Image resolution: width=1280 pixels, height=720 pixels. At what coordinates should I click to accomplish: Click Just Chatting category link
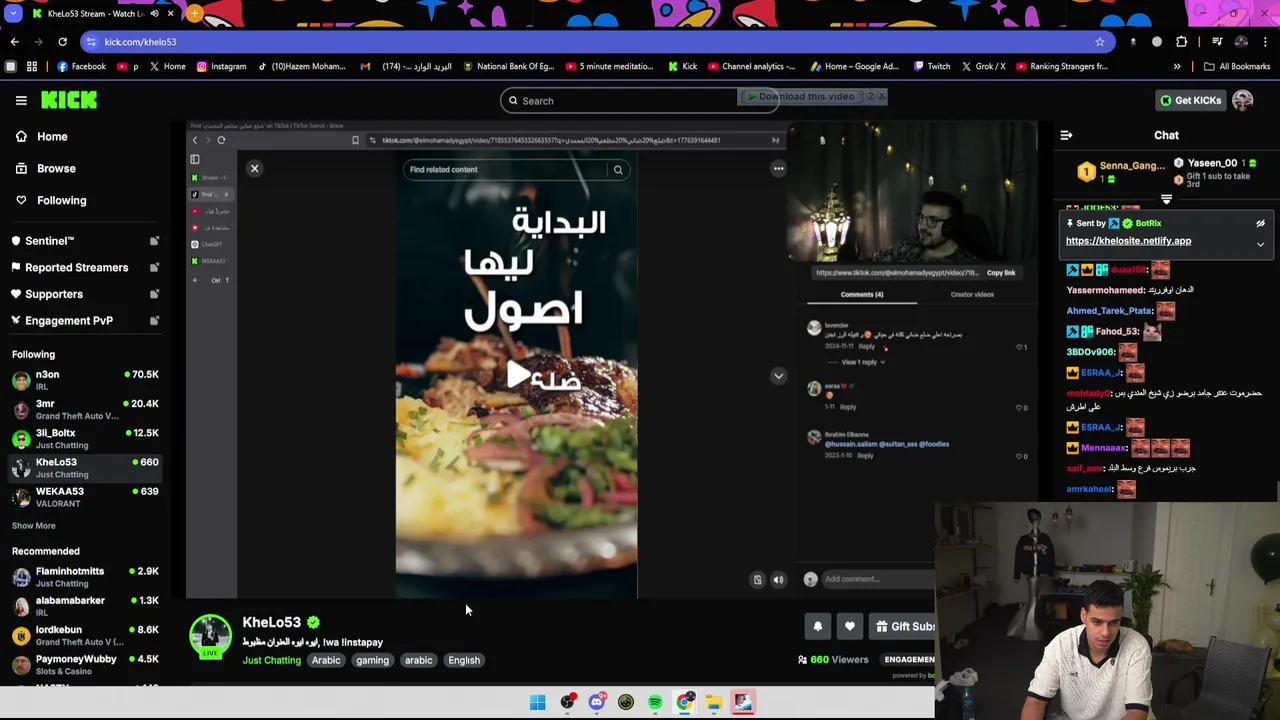tap(271, 660)
